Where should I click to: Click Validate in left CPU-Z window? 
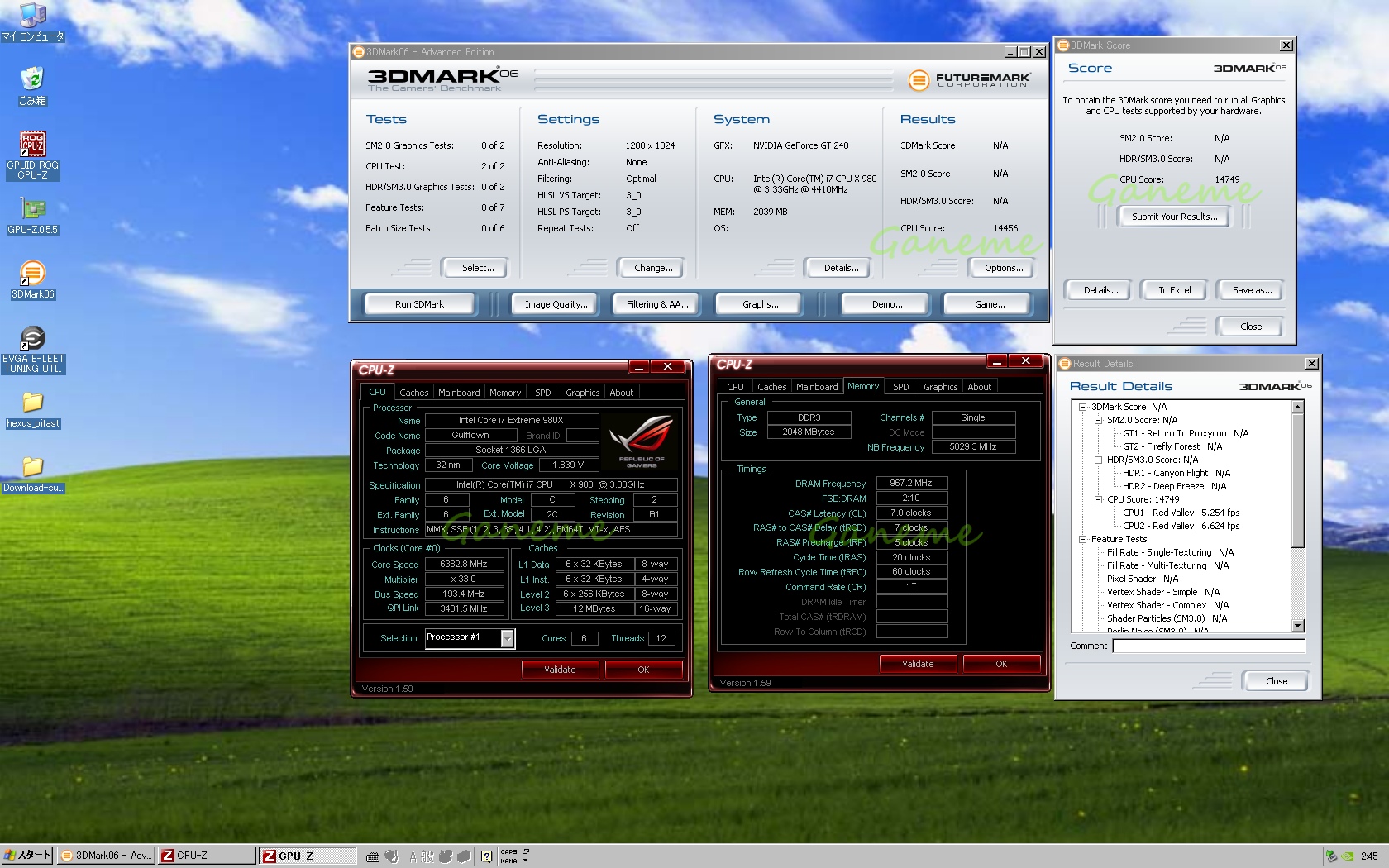tap(560, 670)
